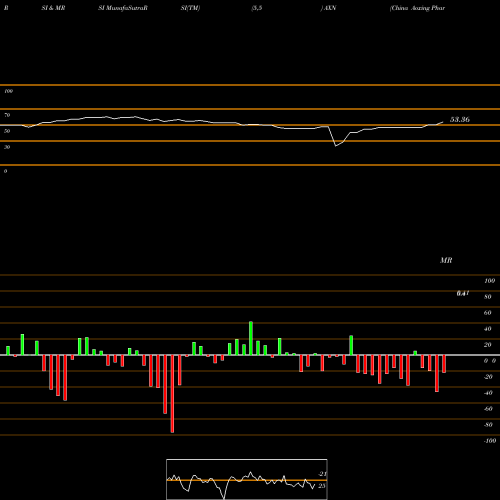Click the MR axis label 20

[488, 345]
